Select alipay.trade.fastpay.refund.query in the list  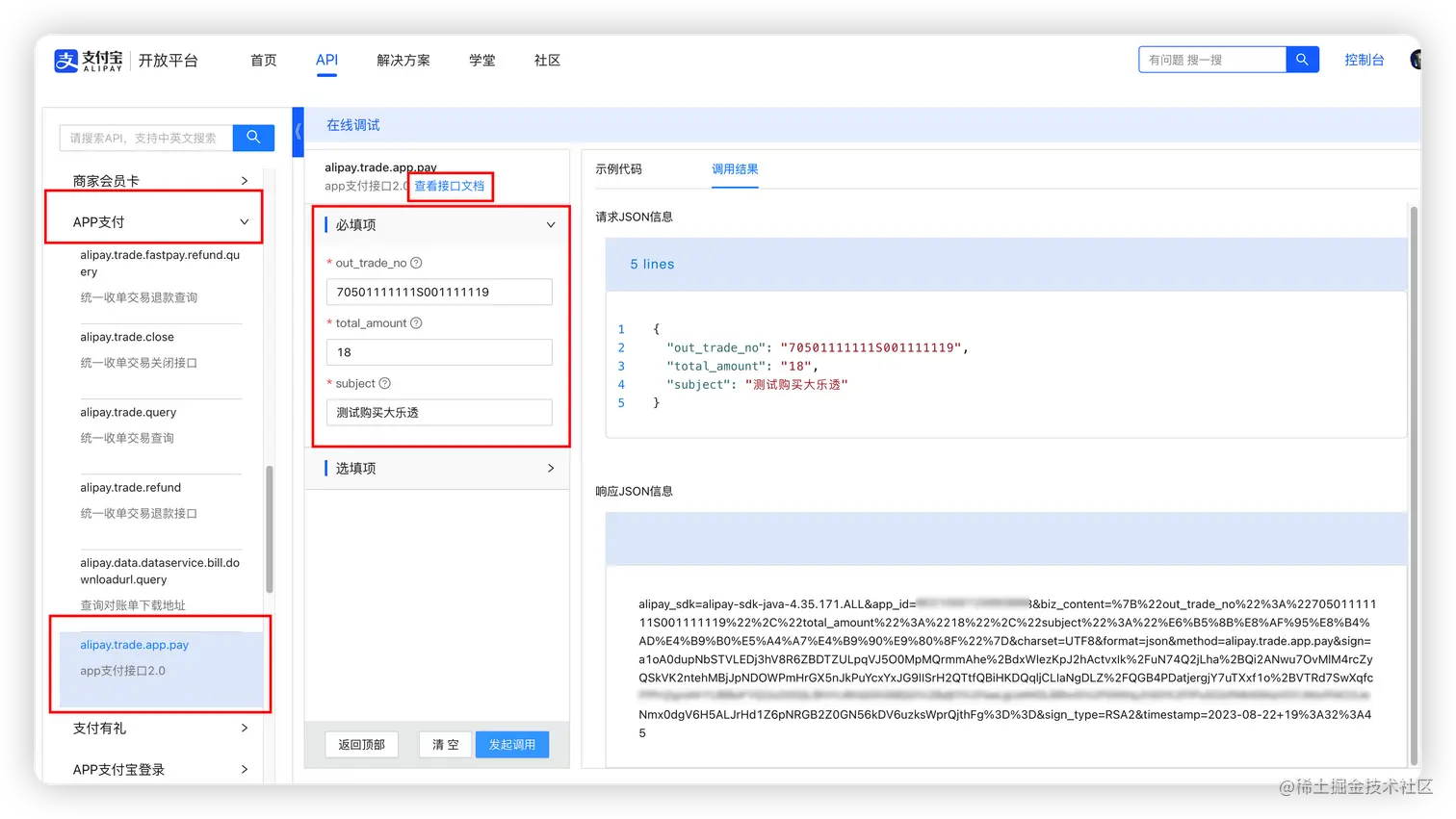160,264
